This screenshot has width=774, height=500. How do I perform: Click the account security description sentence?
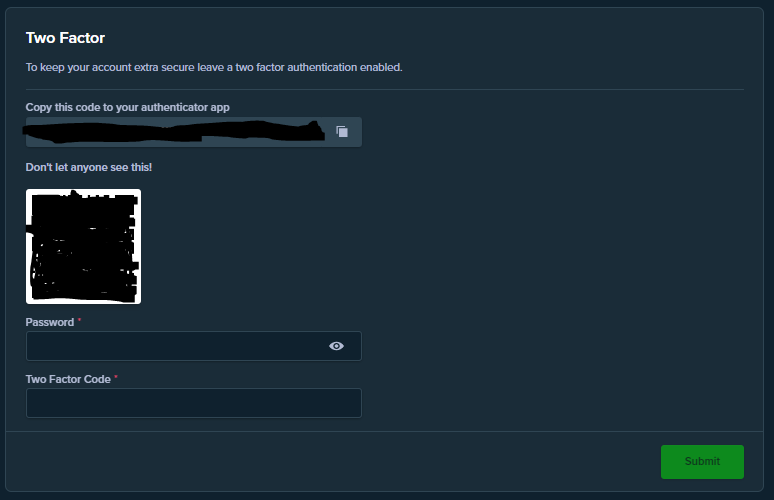coord(214,67)
